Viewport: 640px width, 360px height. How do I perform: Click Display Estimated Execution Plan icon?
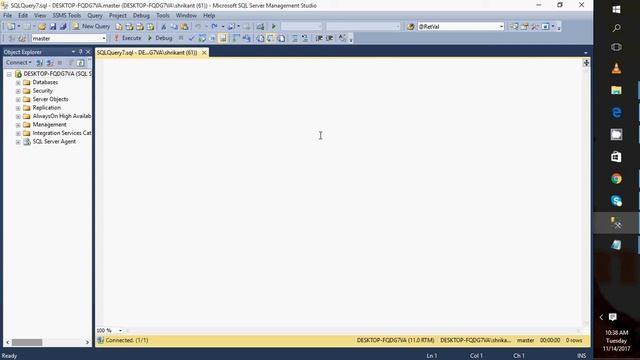pos(202,38)
